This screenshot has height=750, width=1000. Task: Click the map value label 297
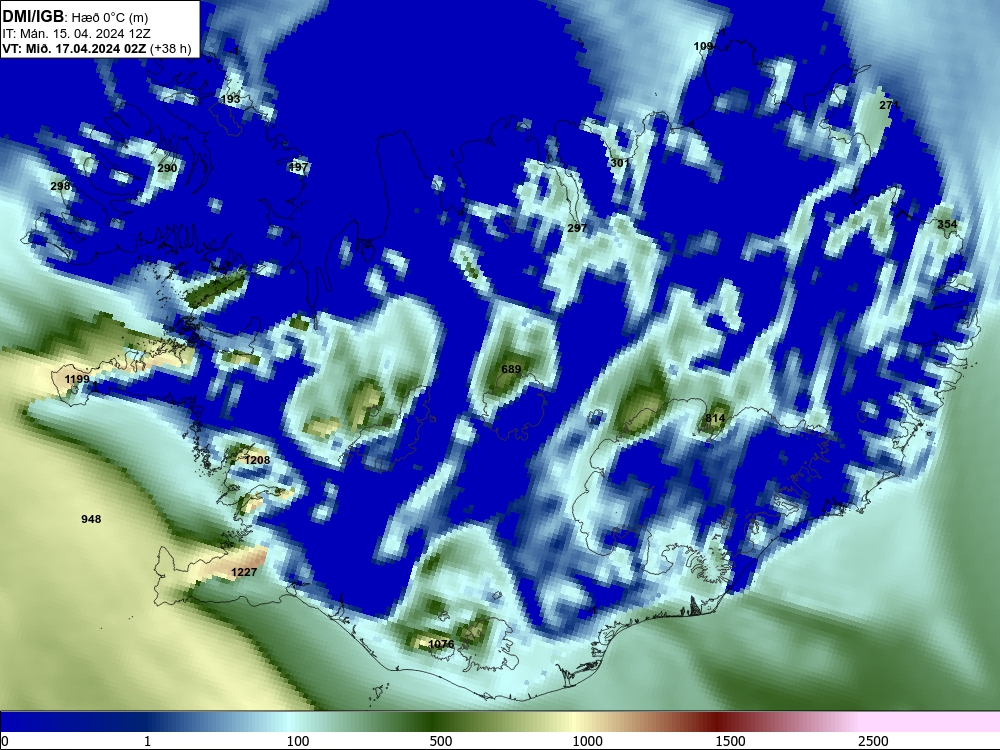(577, 228)
